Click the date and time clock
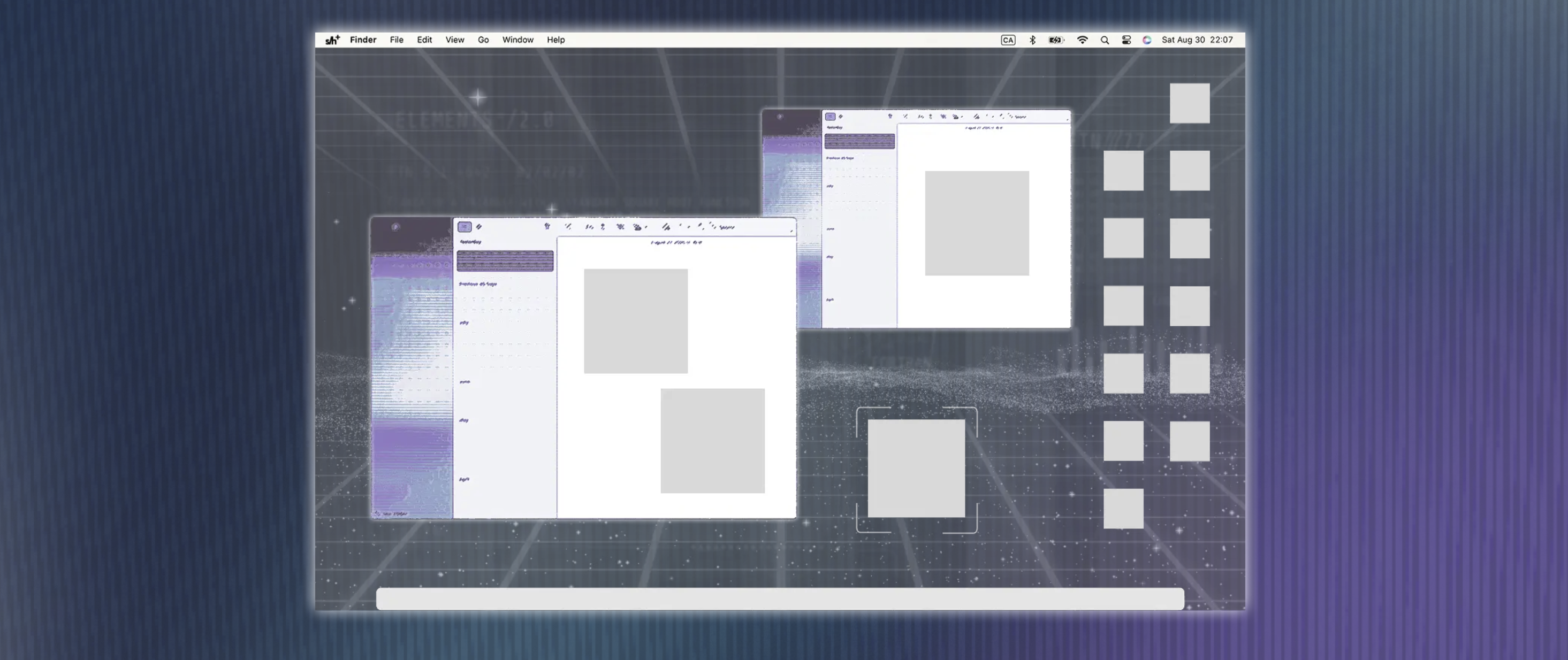The image size is (1568, 660). pos(1197,40)
